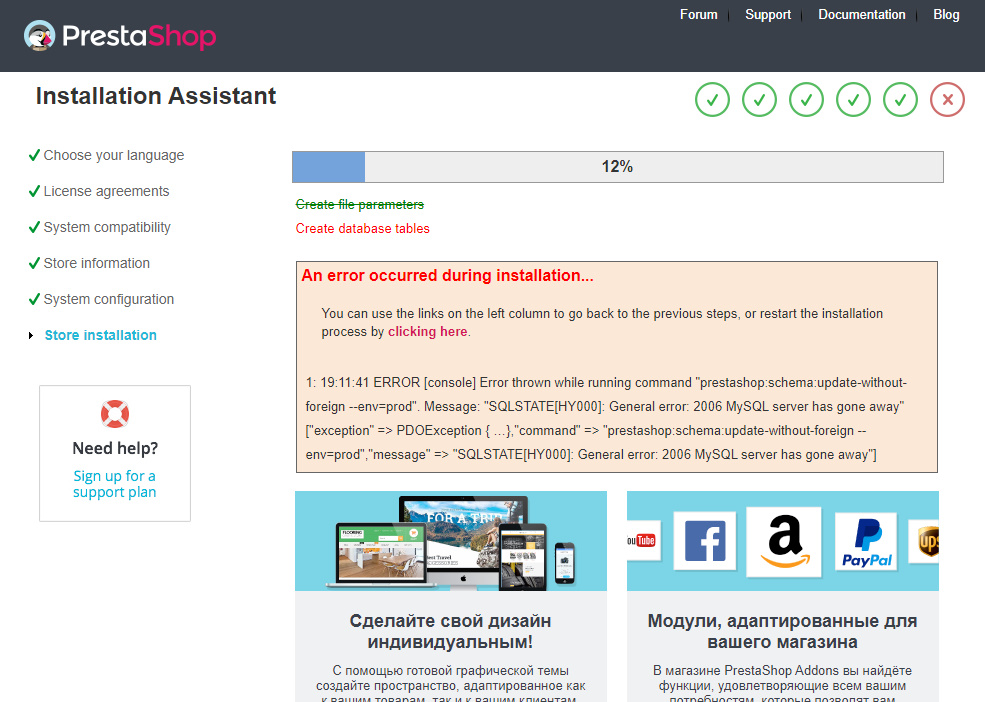Click the Amazon logo tile
Viewport: 985px width, 702px height.
pos(783,541)
